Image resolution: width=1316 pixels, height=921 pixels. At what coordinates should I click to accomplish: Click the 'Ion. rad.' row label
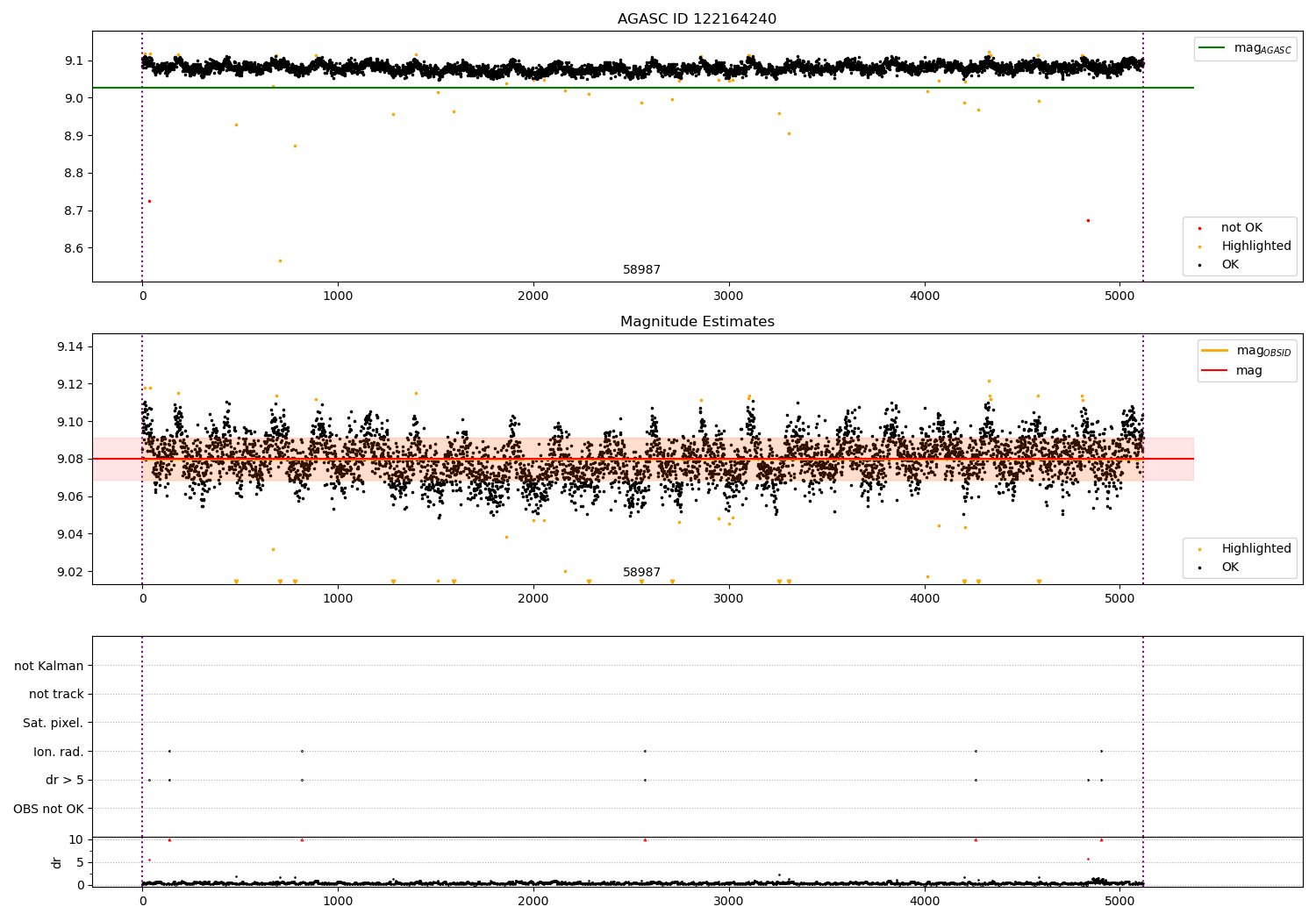59,752
